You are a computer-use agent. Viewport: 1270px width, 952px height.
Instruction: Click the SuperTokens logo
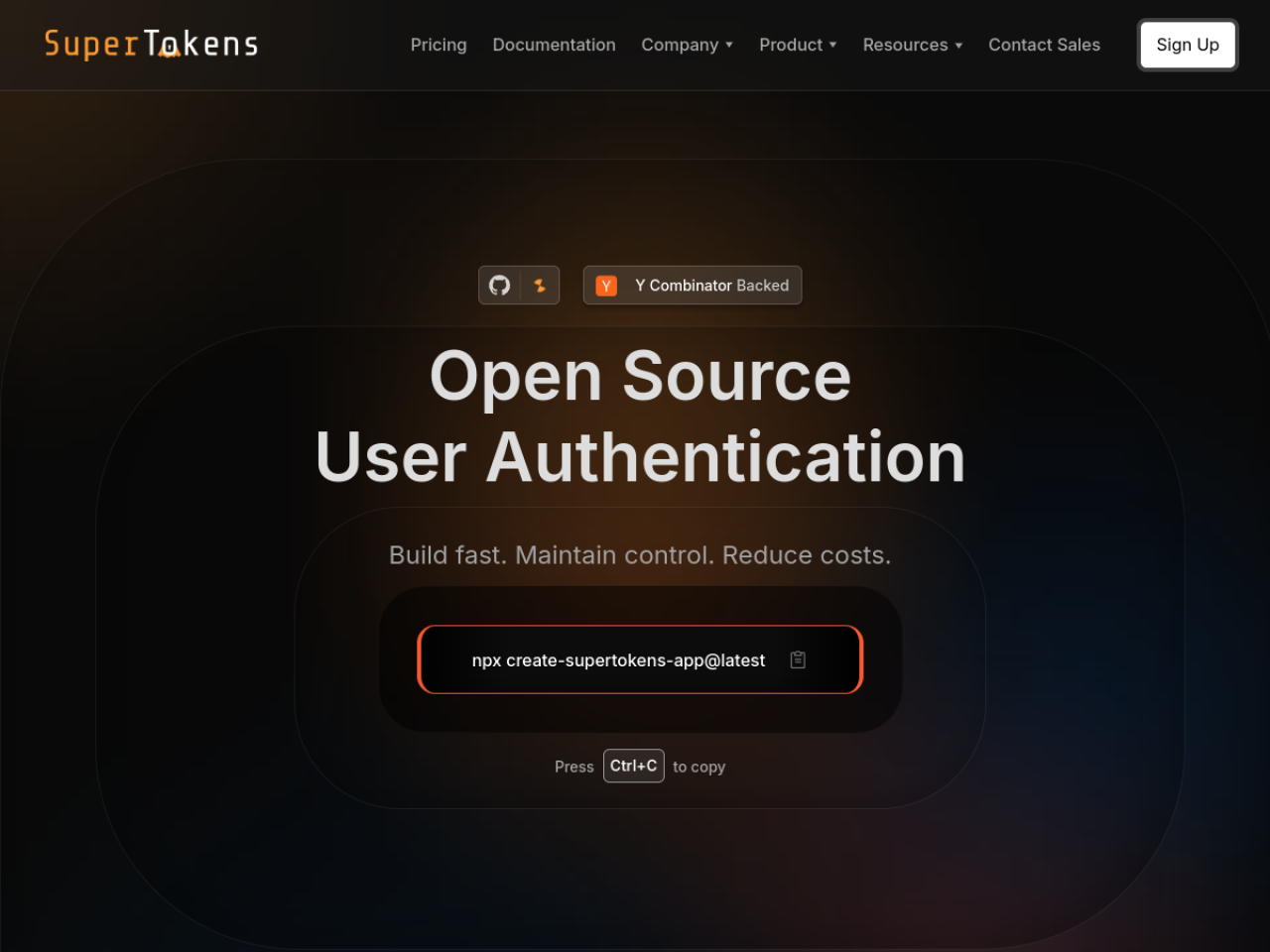click(151, 44)
